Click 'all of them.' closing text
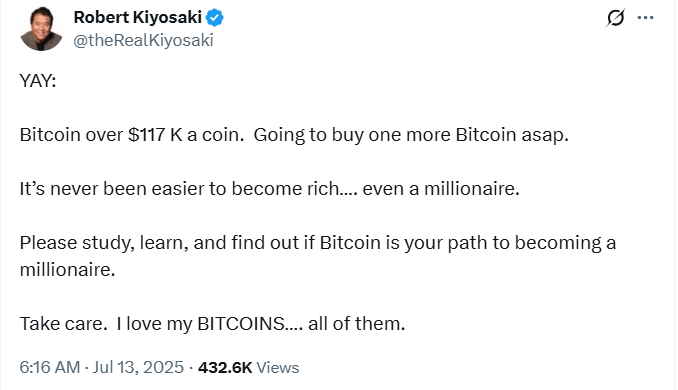The width and height of the screenshot is (678, 390). click(x=357, y=324)
